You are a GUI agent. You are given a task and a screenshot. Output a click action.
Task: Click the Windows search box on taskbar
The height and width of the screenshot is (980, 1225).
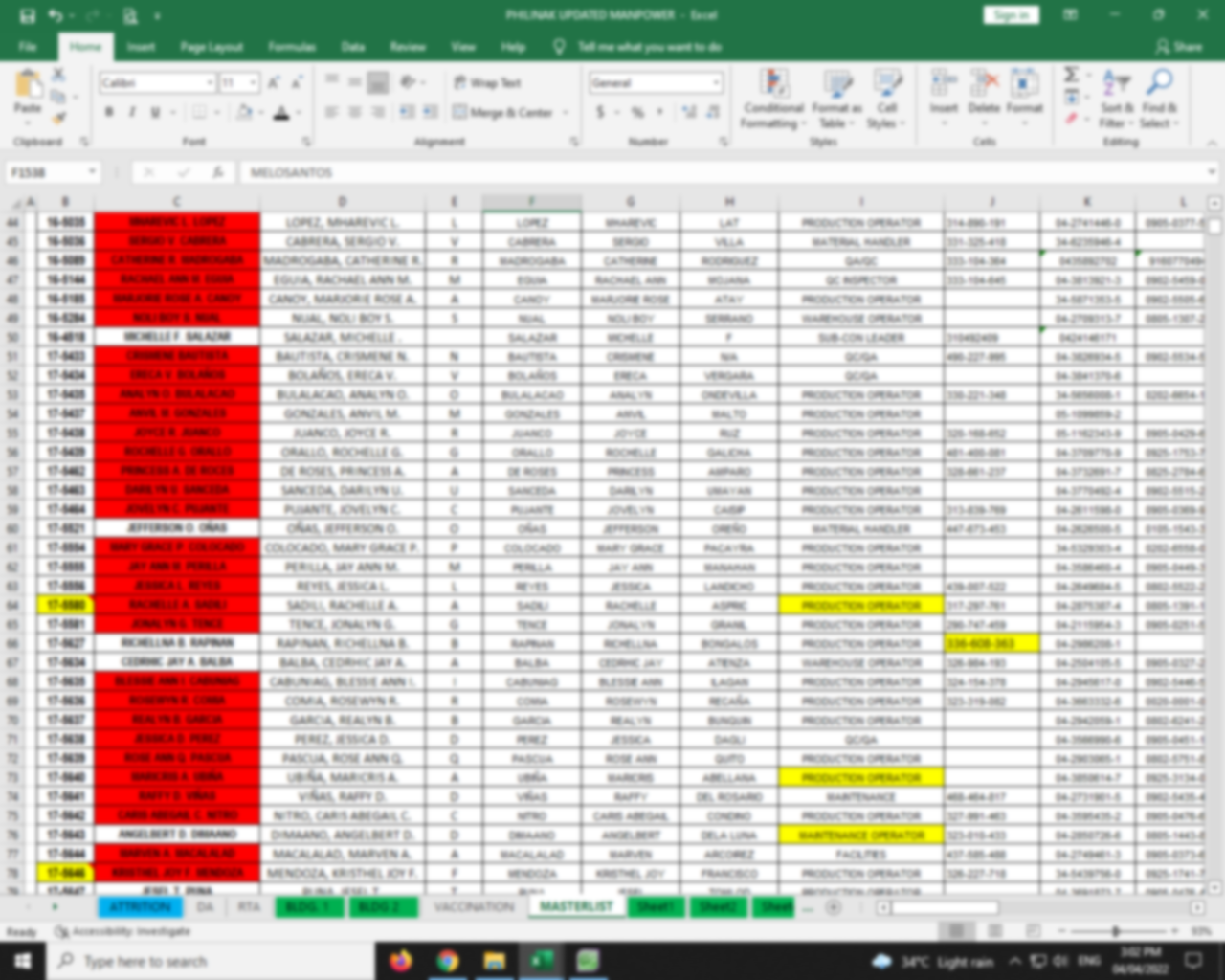tap(210, 960)
